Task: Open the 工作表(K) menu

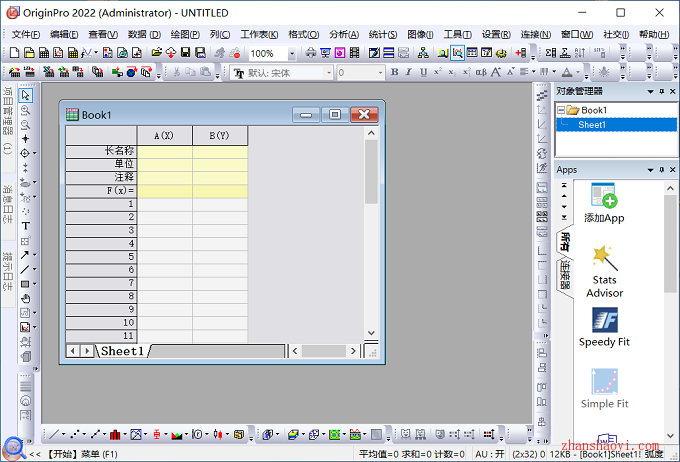Action: 259,34
